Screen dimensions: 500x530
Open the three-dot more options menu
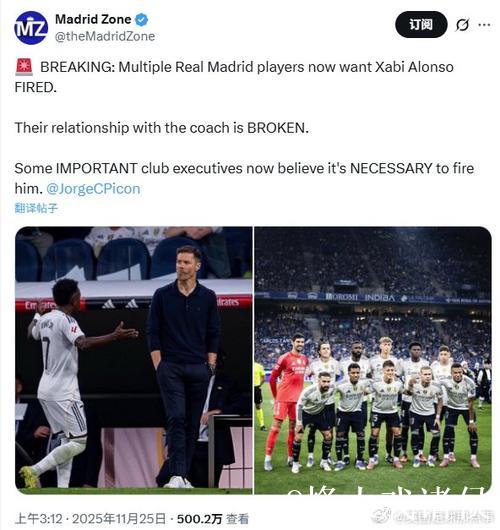tap(484, 25)
